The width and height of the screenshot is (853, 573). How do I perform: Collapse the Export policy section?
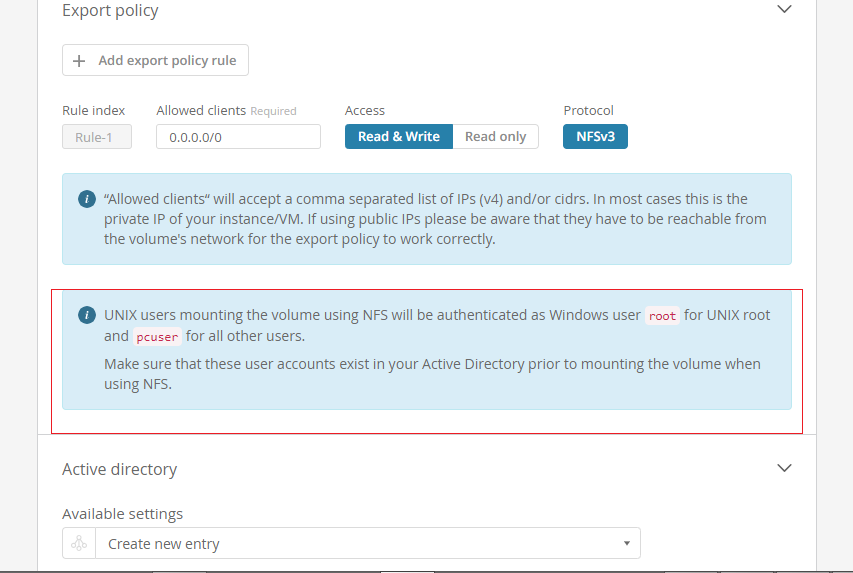point(784,9)
